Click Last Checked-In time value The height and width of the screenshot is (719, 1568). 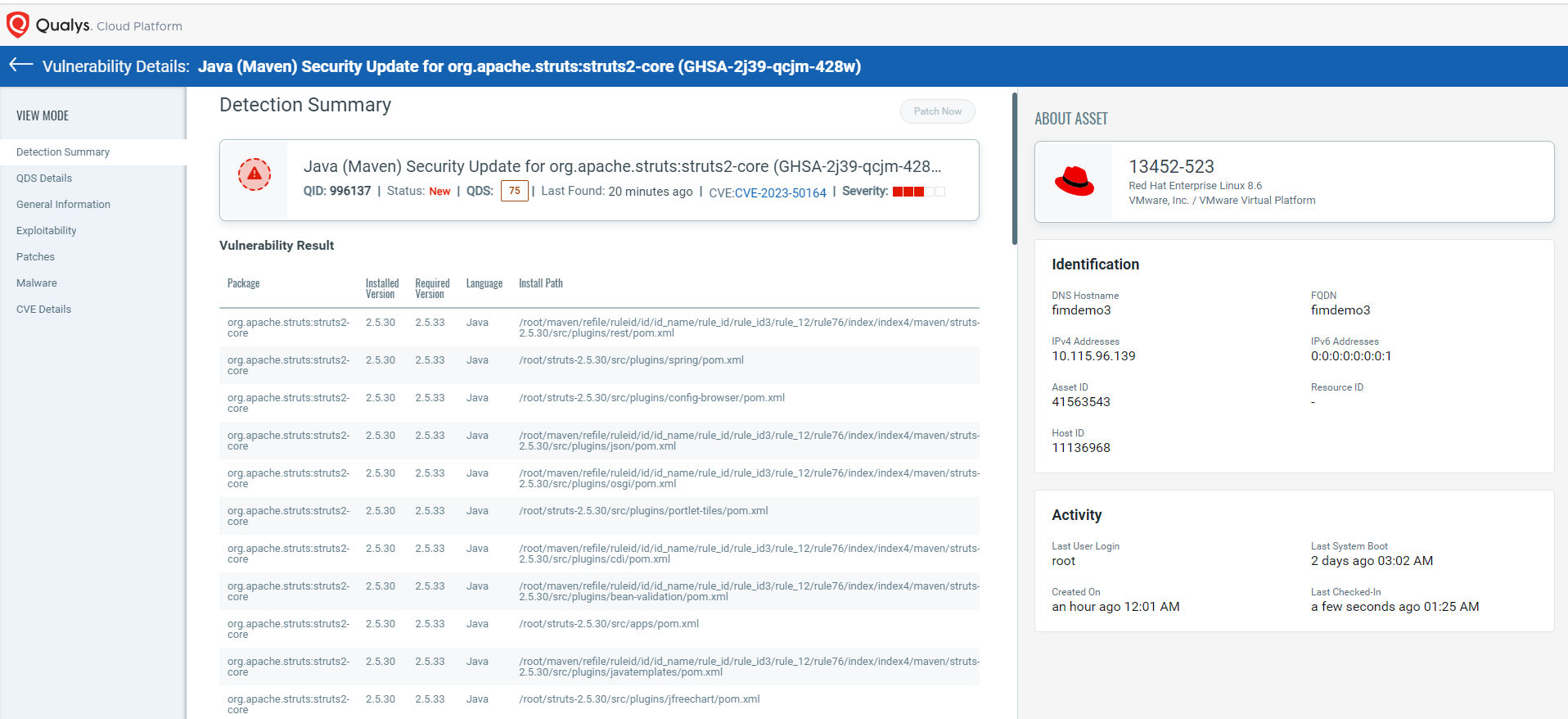1395,607
